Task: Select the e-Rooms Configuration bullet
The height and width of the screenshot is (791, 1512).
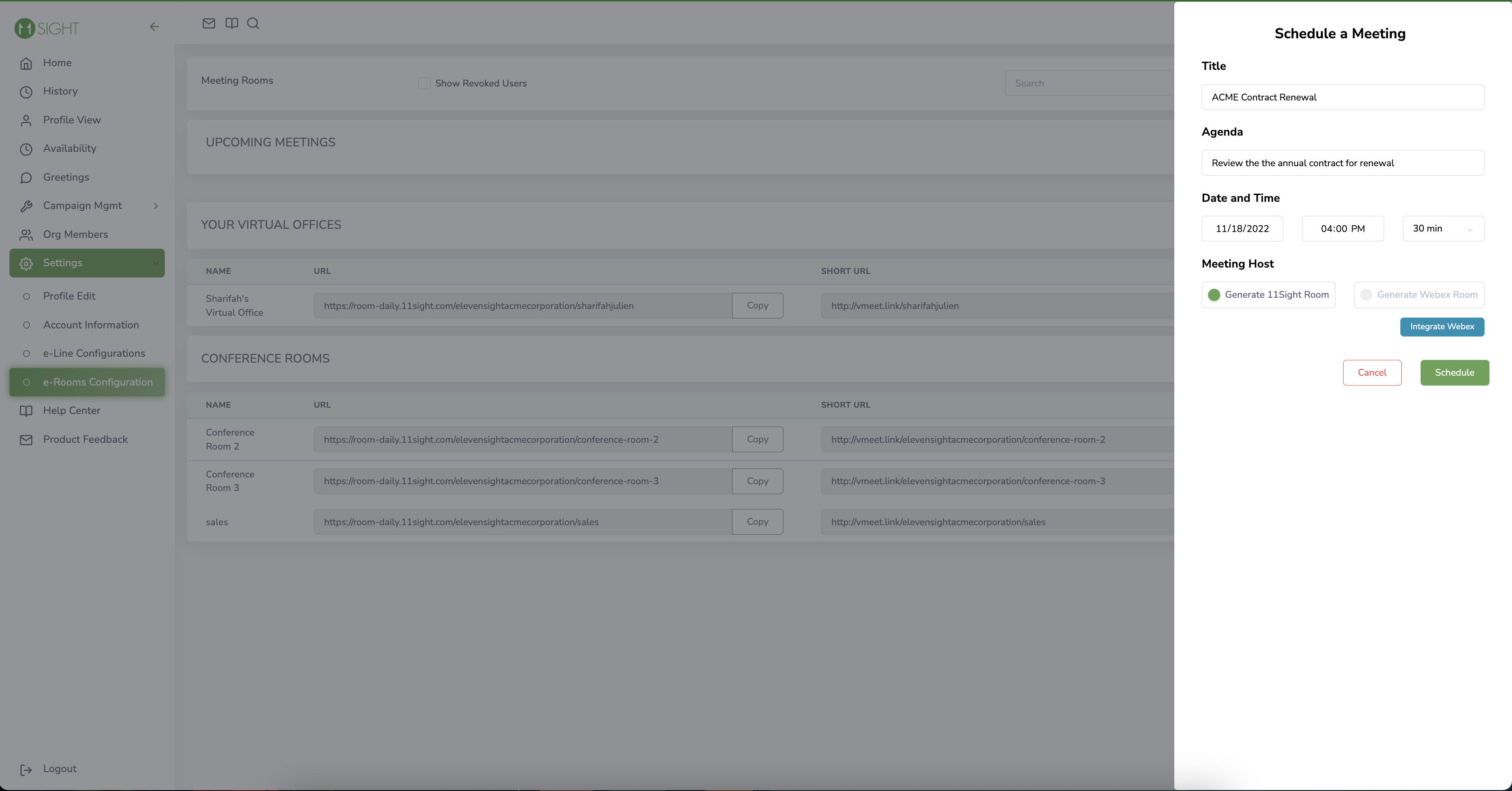Action: pyautogui.click(x=27, y=382)
